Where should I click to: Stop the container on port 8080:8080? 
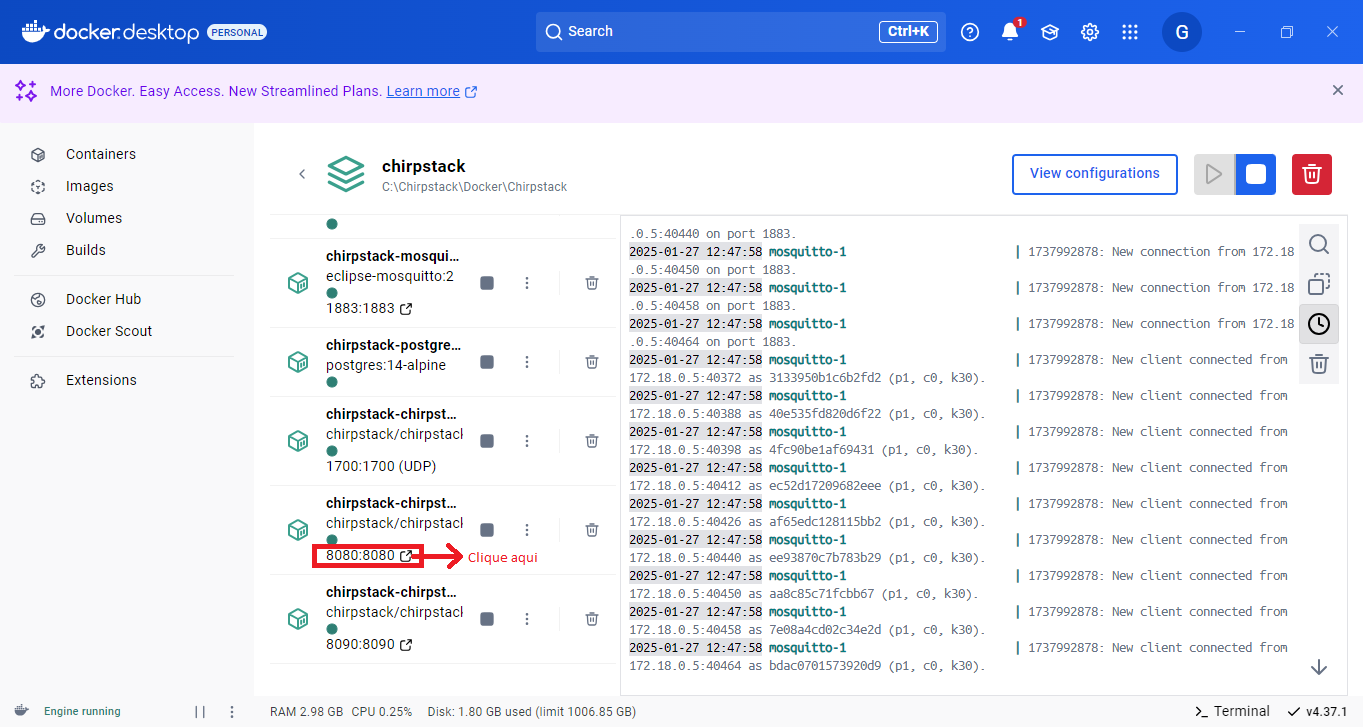coord(487,530)
